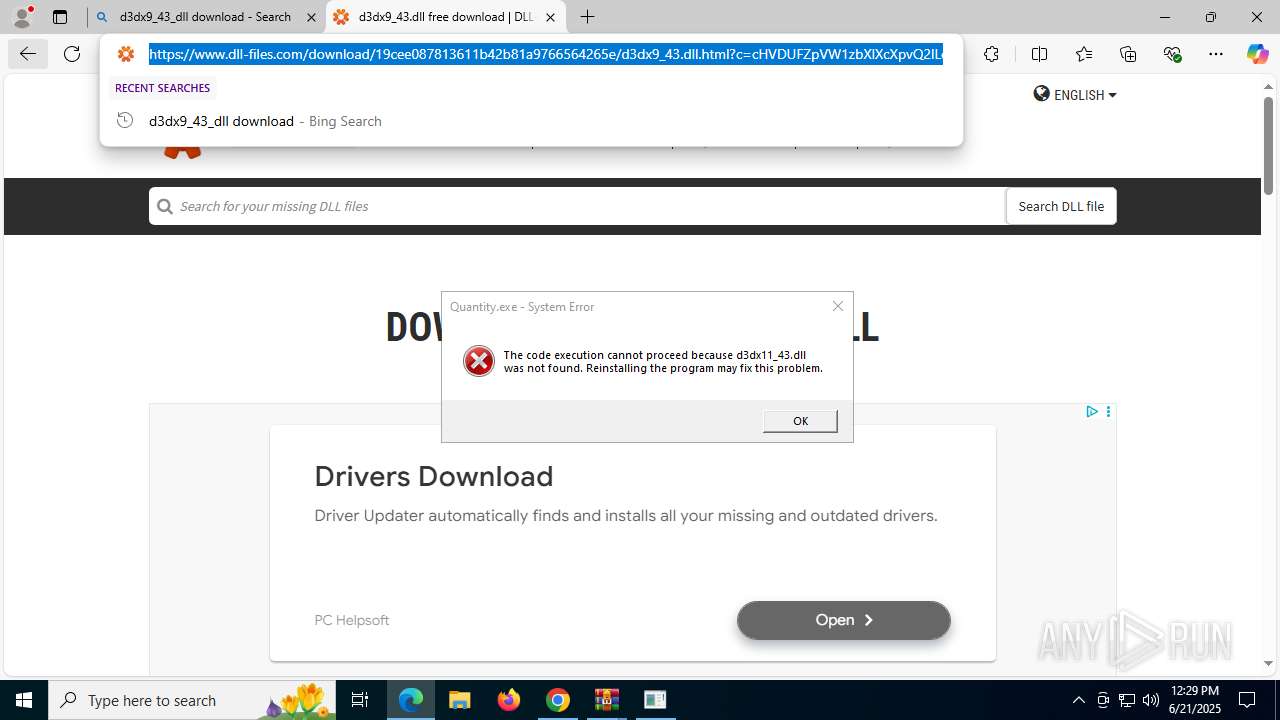The height and width of the screenshot is (720, 1280).
Task: Open a new browser tab
Action: pos(587,17)
